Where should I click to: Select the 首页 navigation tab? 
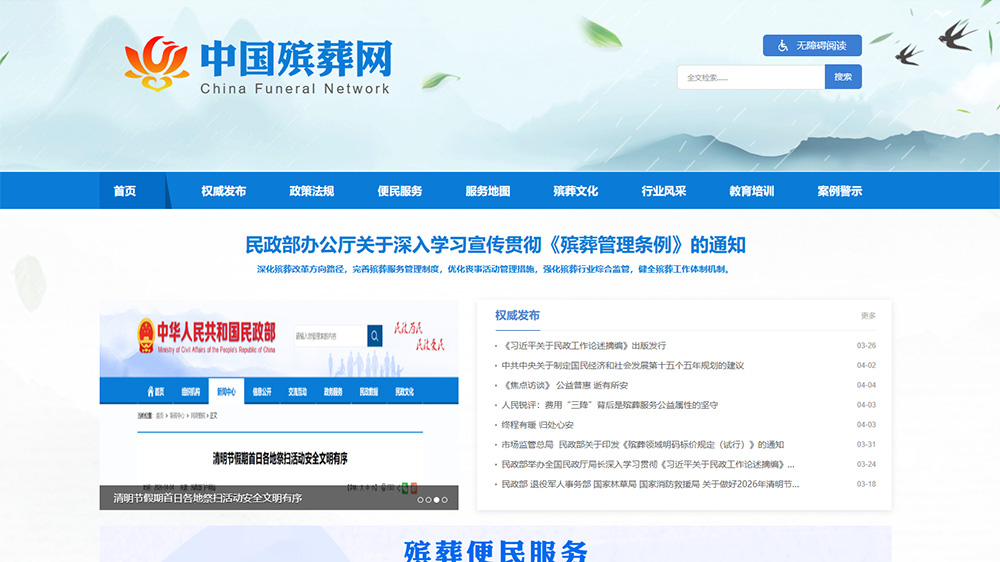[124, 191]
